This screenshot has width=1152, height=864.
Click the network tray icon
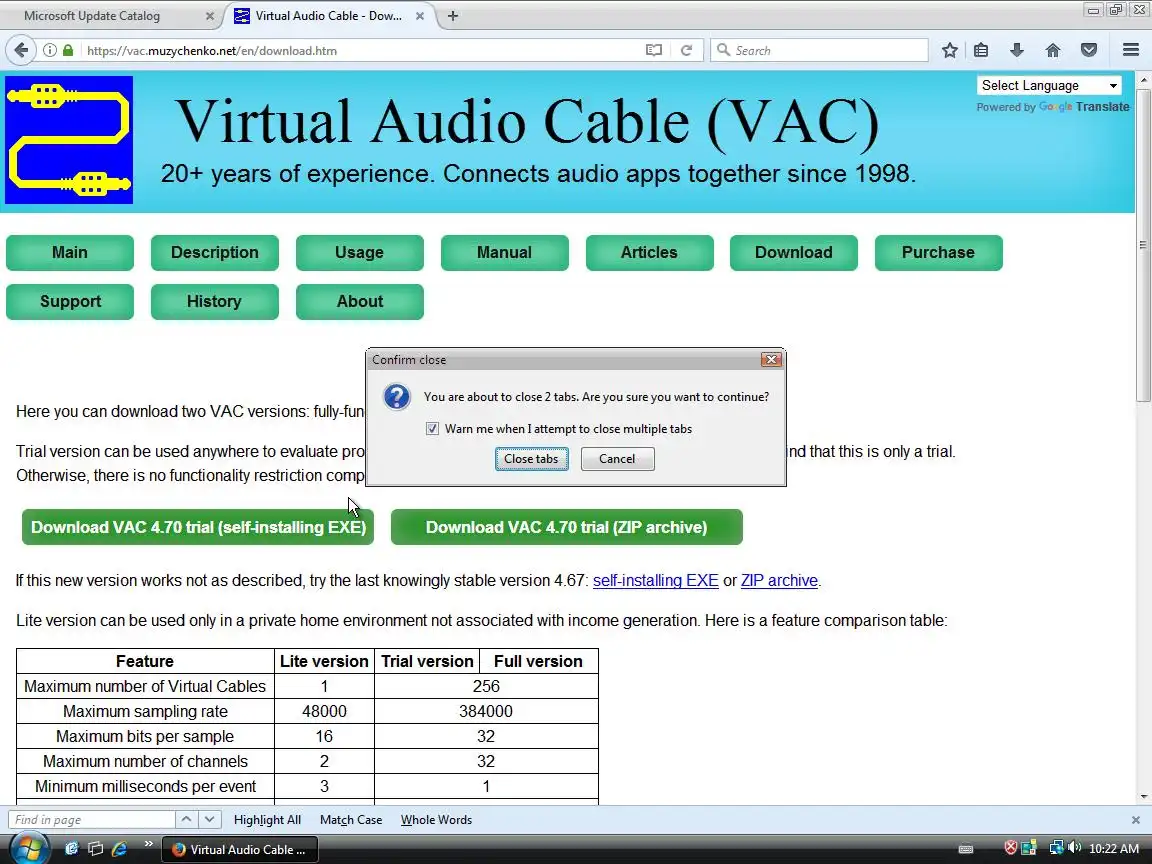tap(1056, 848)
